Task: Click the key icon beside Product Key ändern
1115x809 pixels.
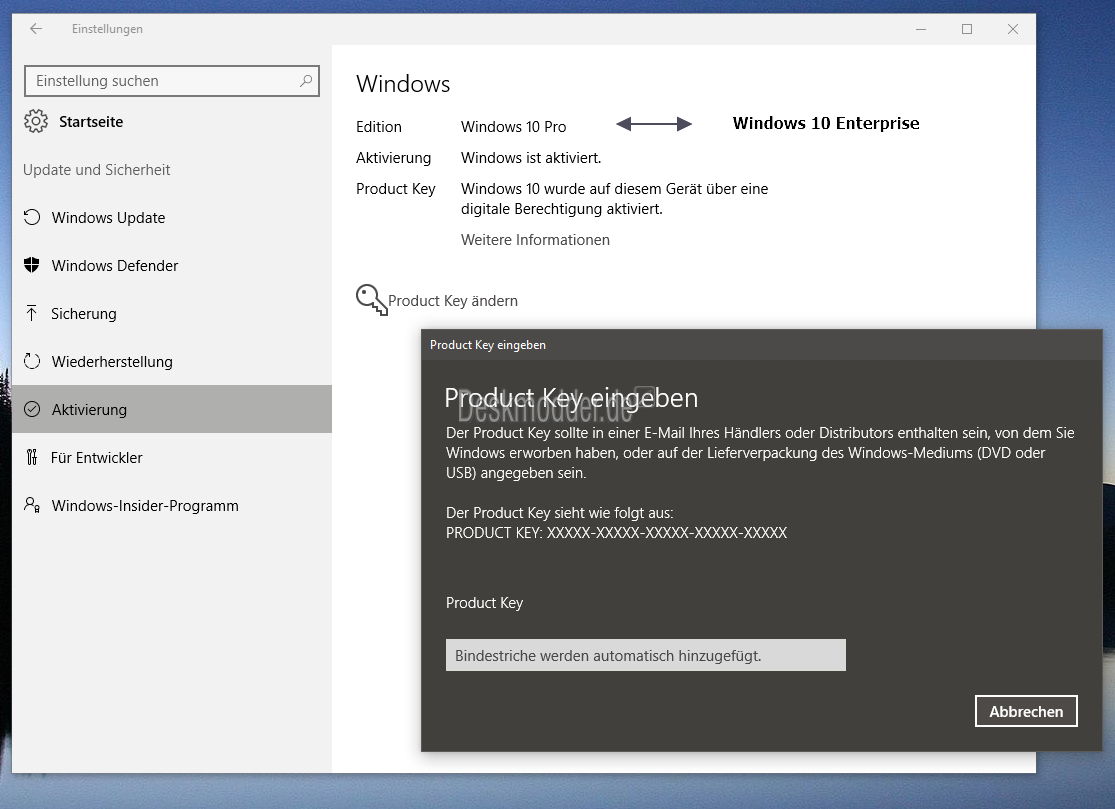Action: pos(371,300)
